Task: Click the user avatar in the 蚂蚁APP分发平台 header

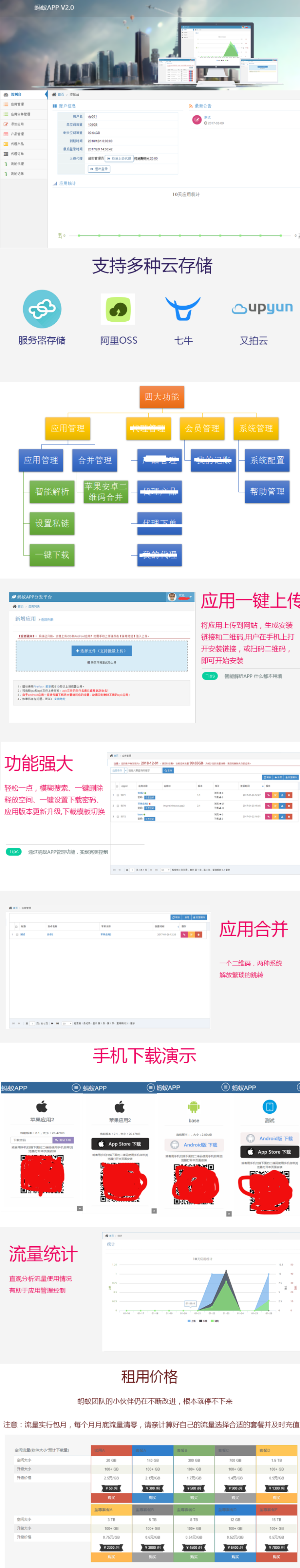Action: pyautogui.click(x=172, y=597)
